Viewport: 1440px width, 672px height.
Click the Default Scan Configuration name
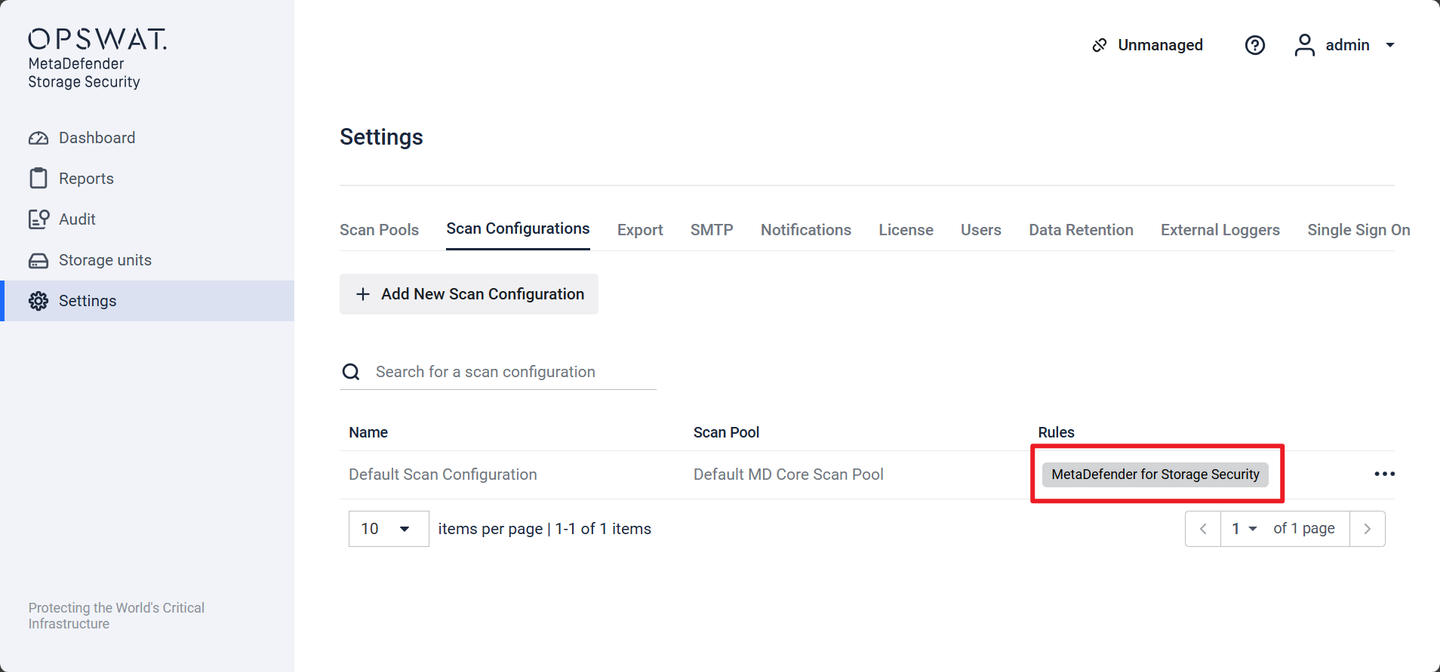click(443, 475)
